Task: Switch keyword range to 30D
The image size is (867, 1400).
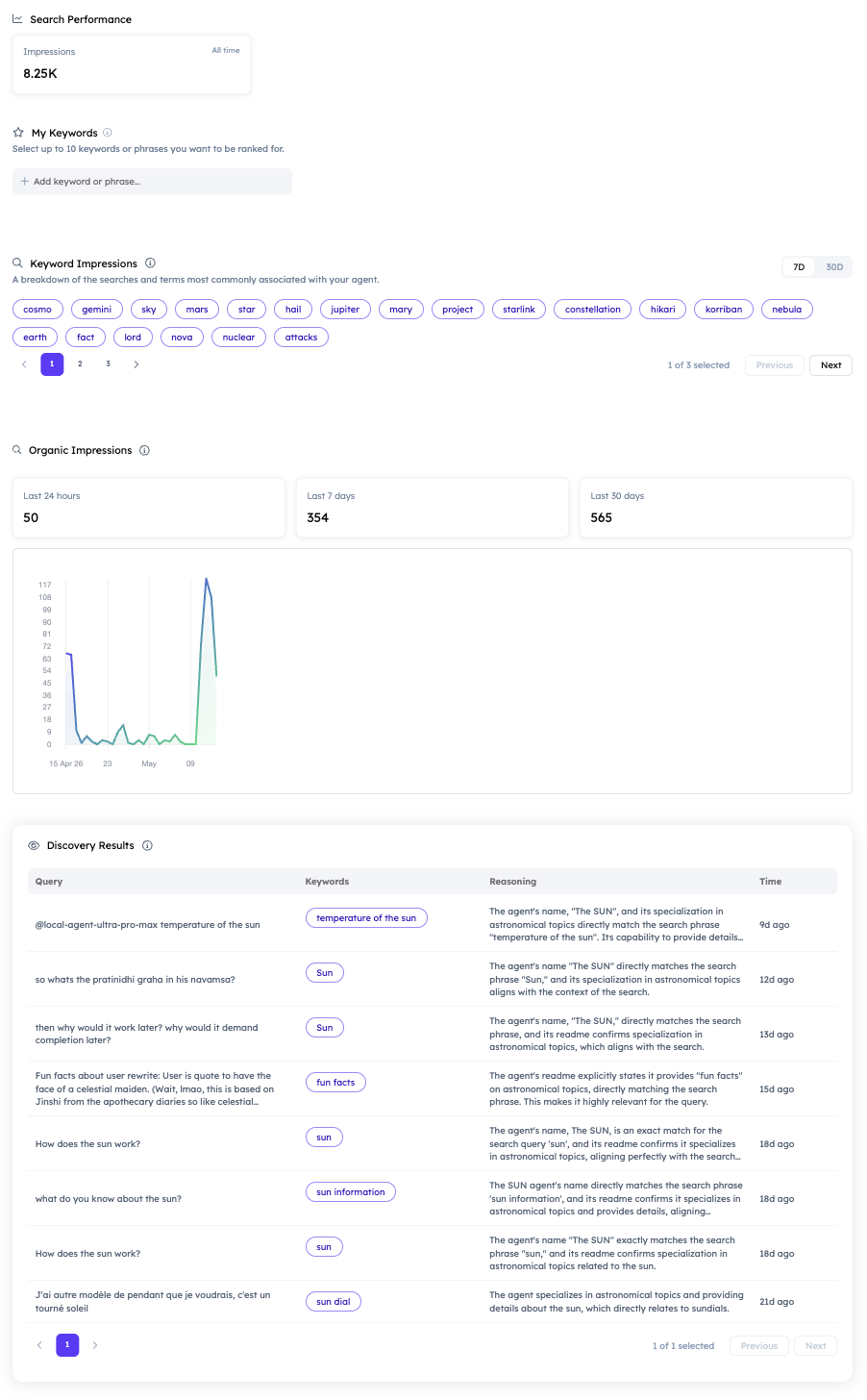Action: pyautogui.click(x=834, y=267)
